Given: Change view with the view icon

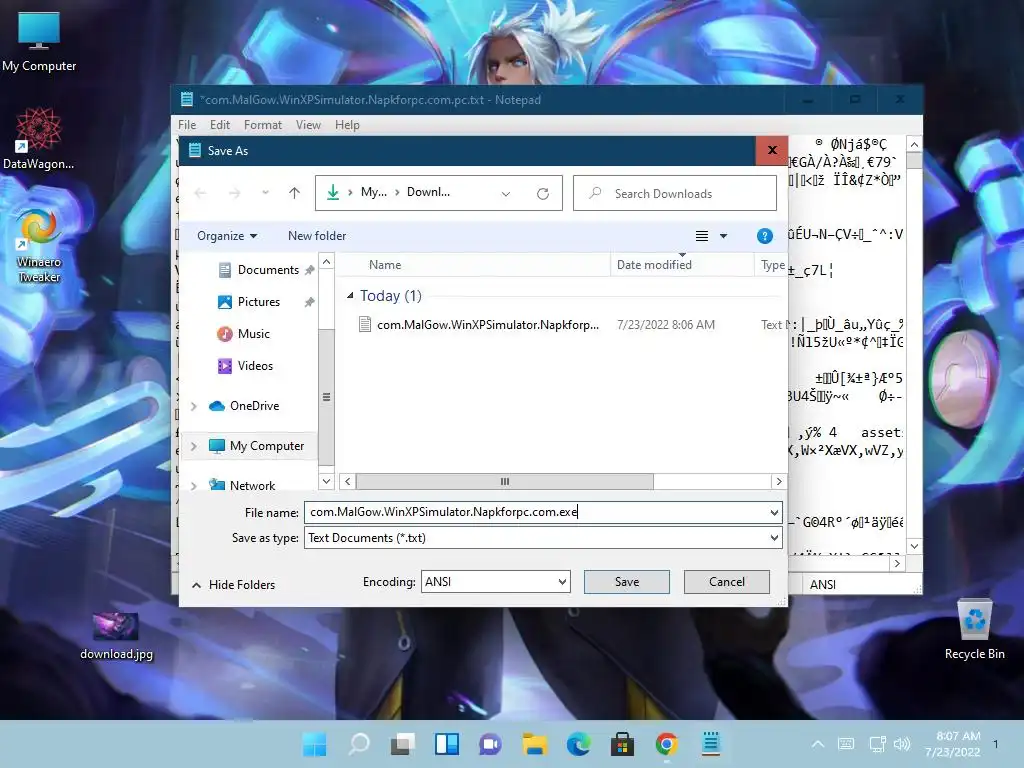Looking at the screenshot, I should pos(702,236).
